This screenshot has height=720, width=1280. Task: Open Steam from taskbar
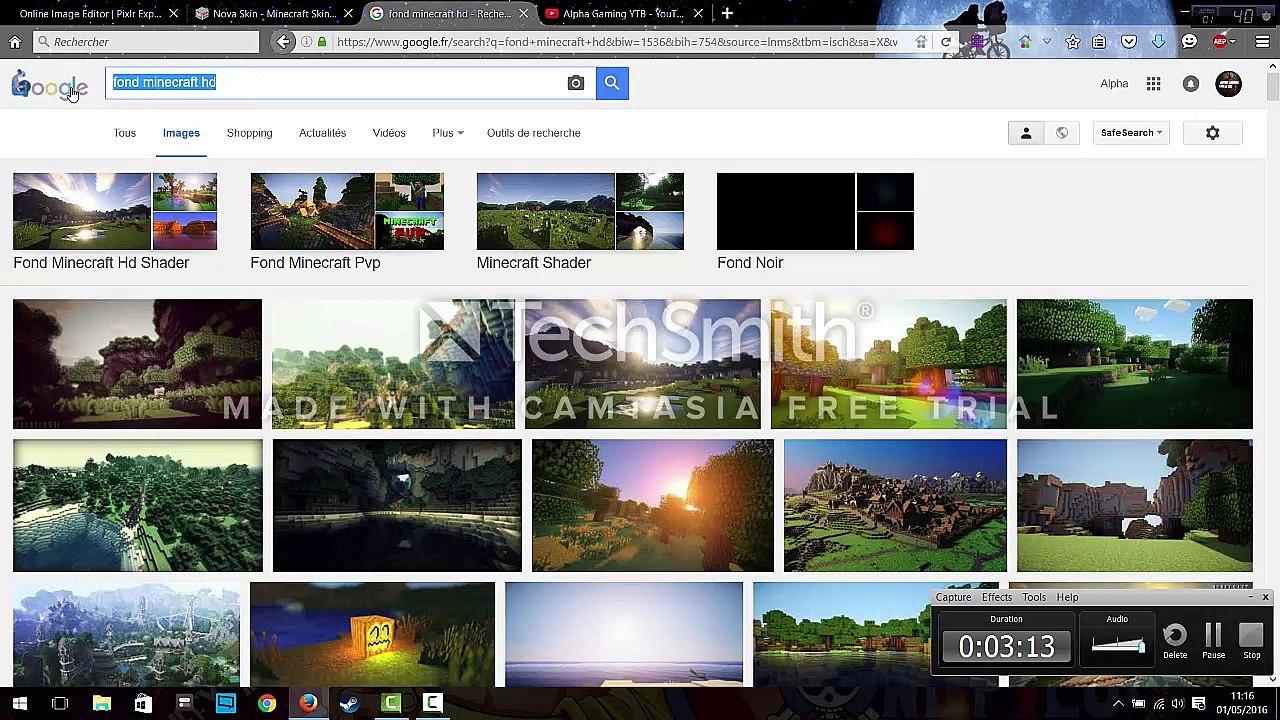click(349, 703)
